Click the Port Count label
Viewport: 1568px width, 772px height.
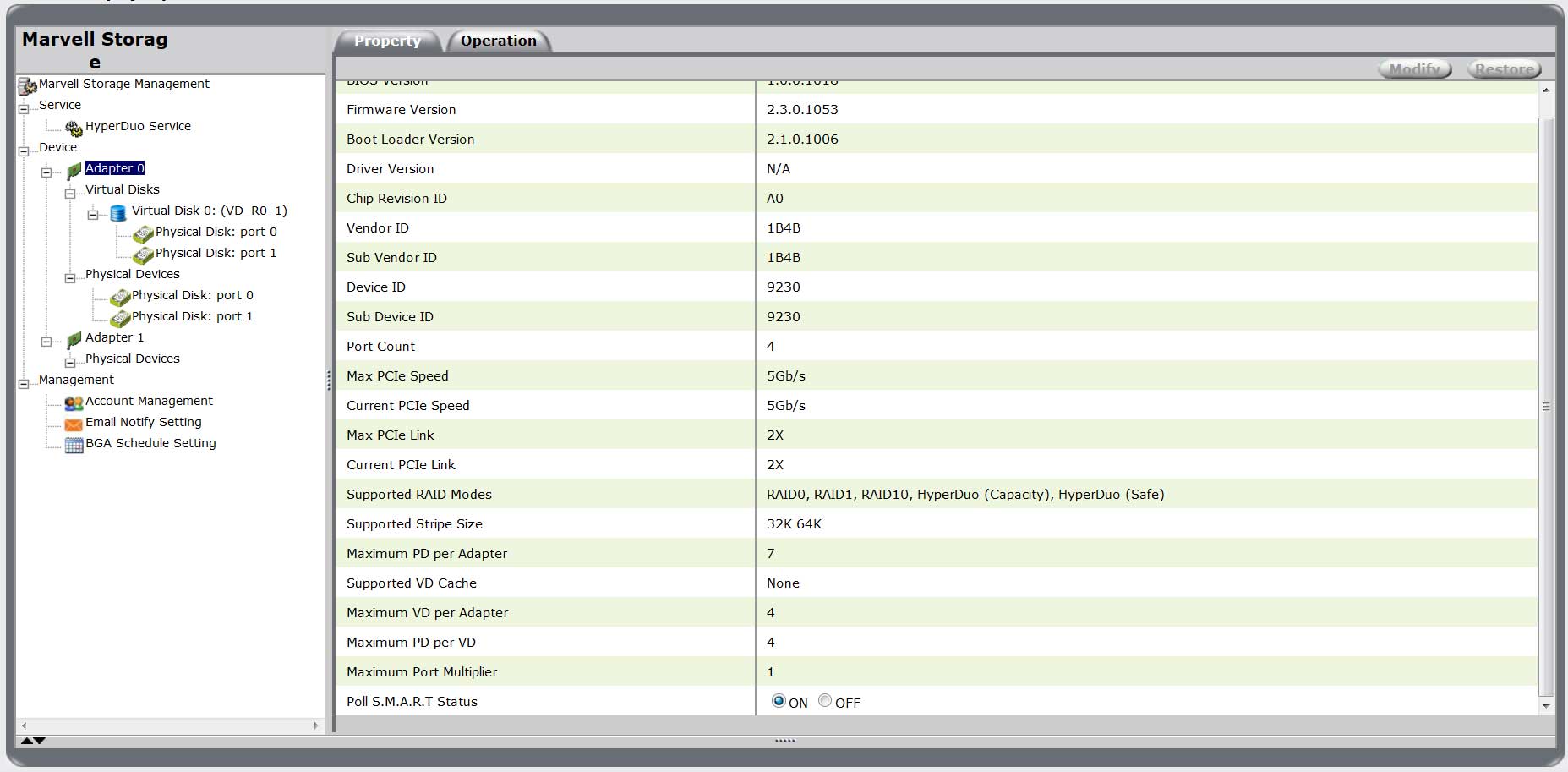point(380,347)
